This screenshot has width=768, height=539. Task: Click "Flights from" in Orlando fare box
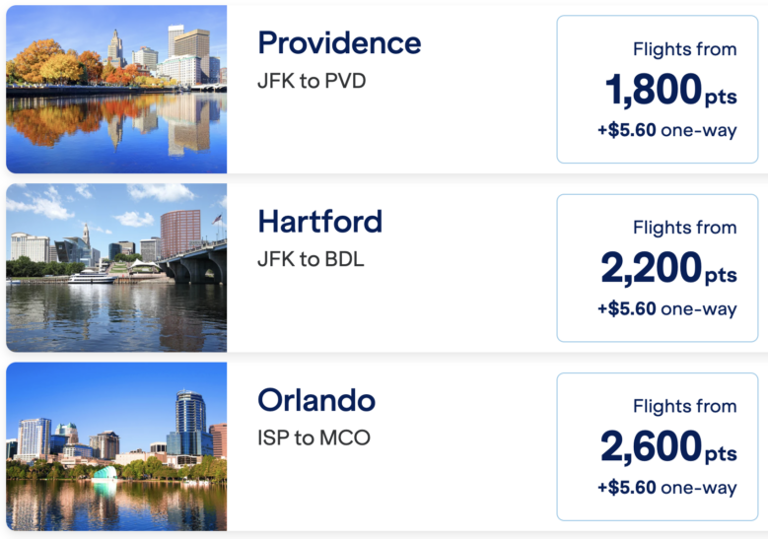coord(685,406)
